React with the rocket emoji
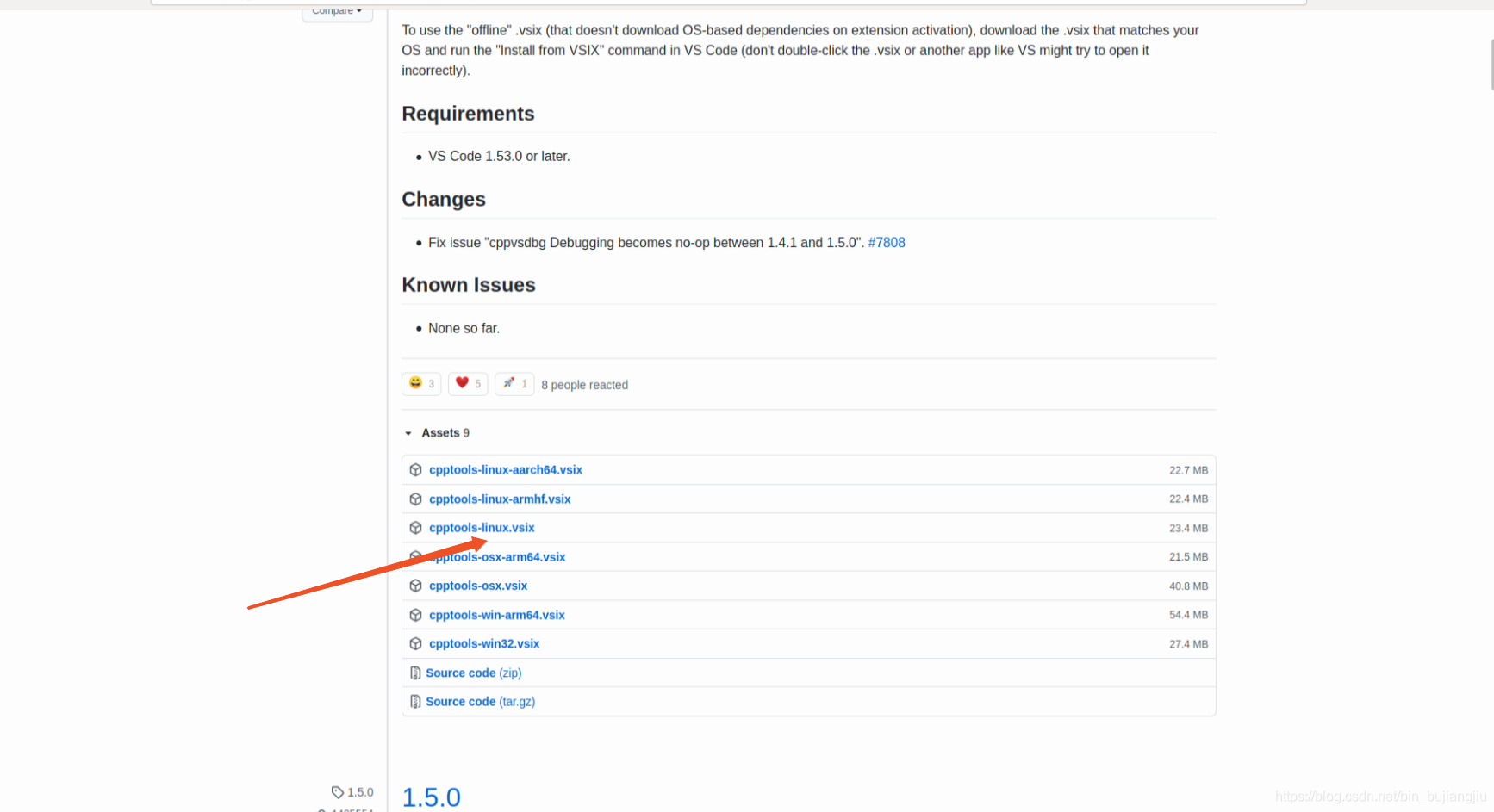 click(x=514, y=384)
